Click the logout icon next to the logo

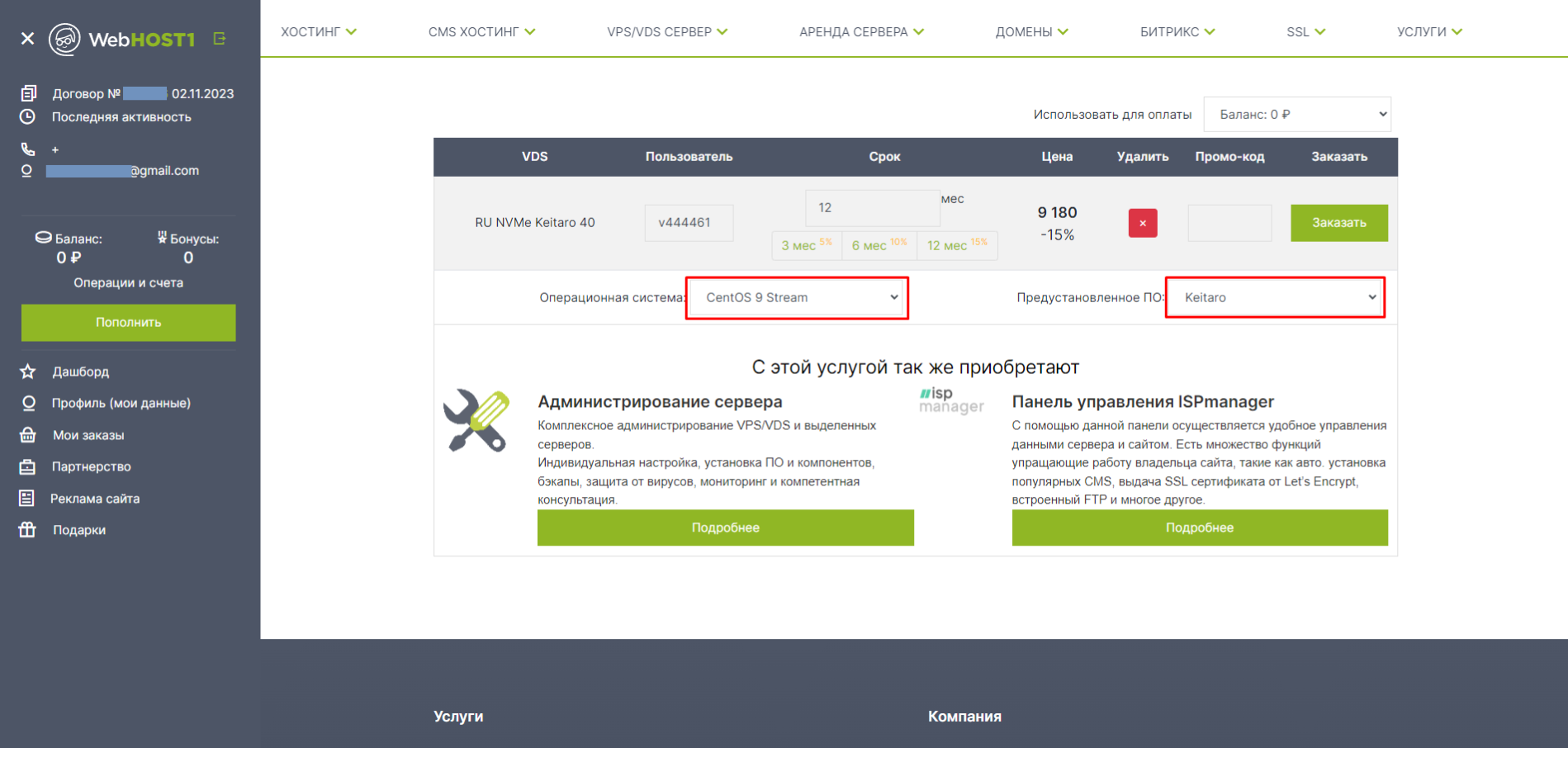(219, 38)
